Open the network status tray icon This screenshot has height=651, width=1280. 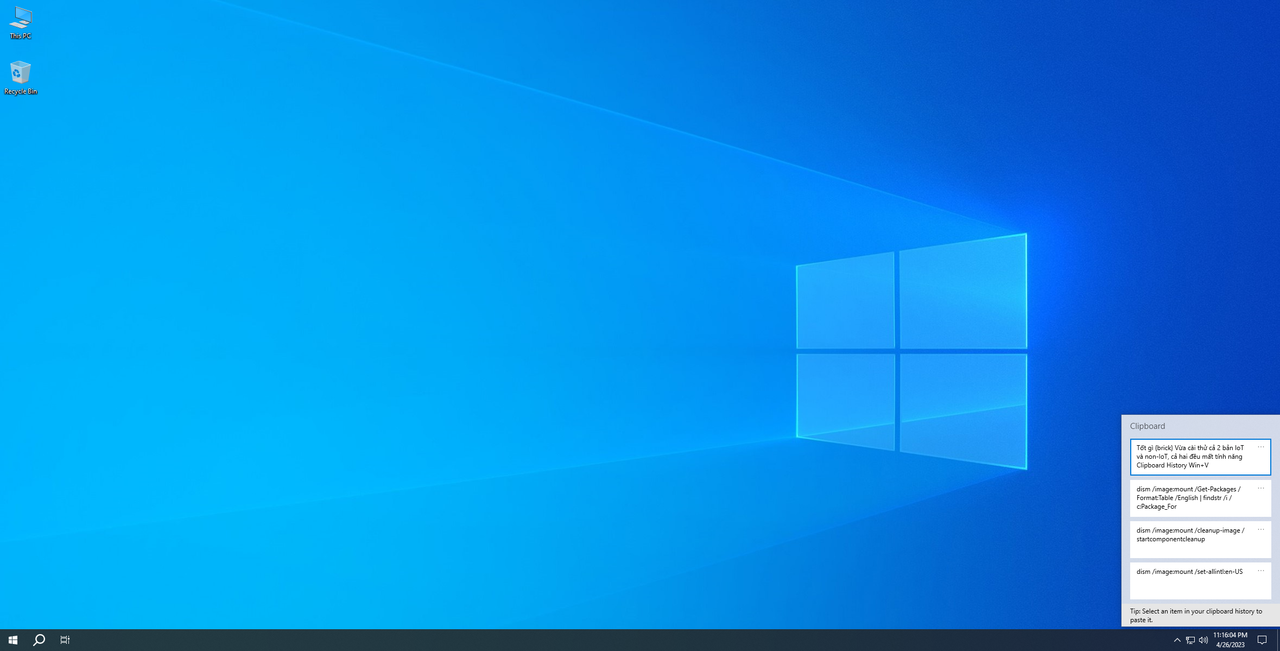coord(1190,640)
